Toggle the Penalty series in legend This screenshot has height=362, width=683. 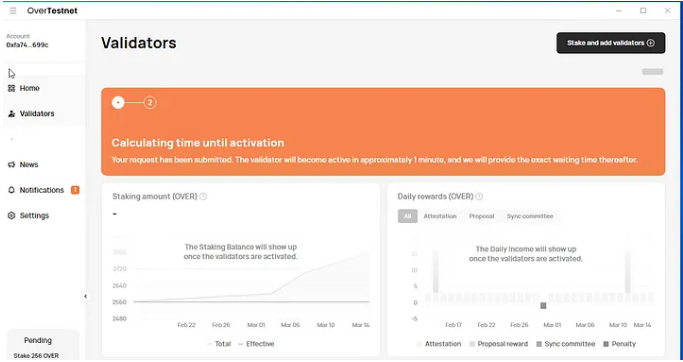619,344
